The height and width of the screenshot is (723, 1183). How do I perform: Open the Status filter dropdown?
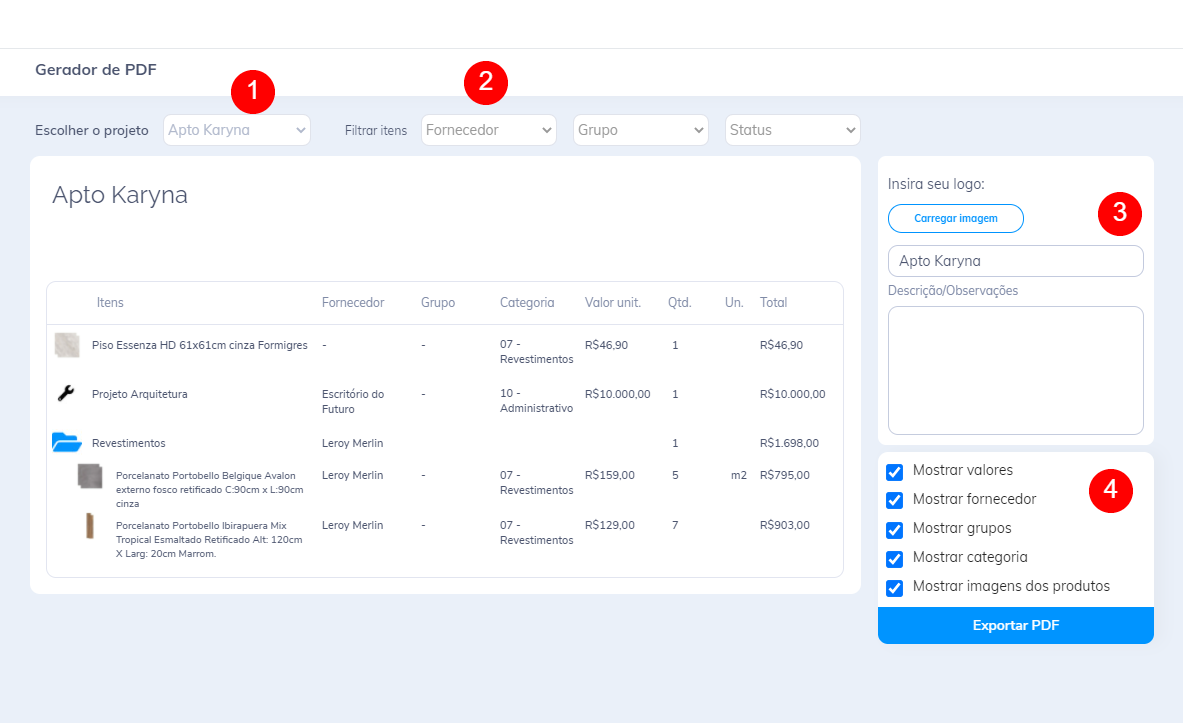pyautogui.click(x=792, y=130)
